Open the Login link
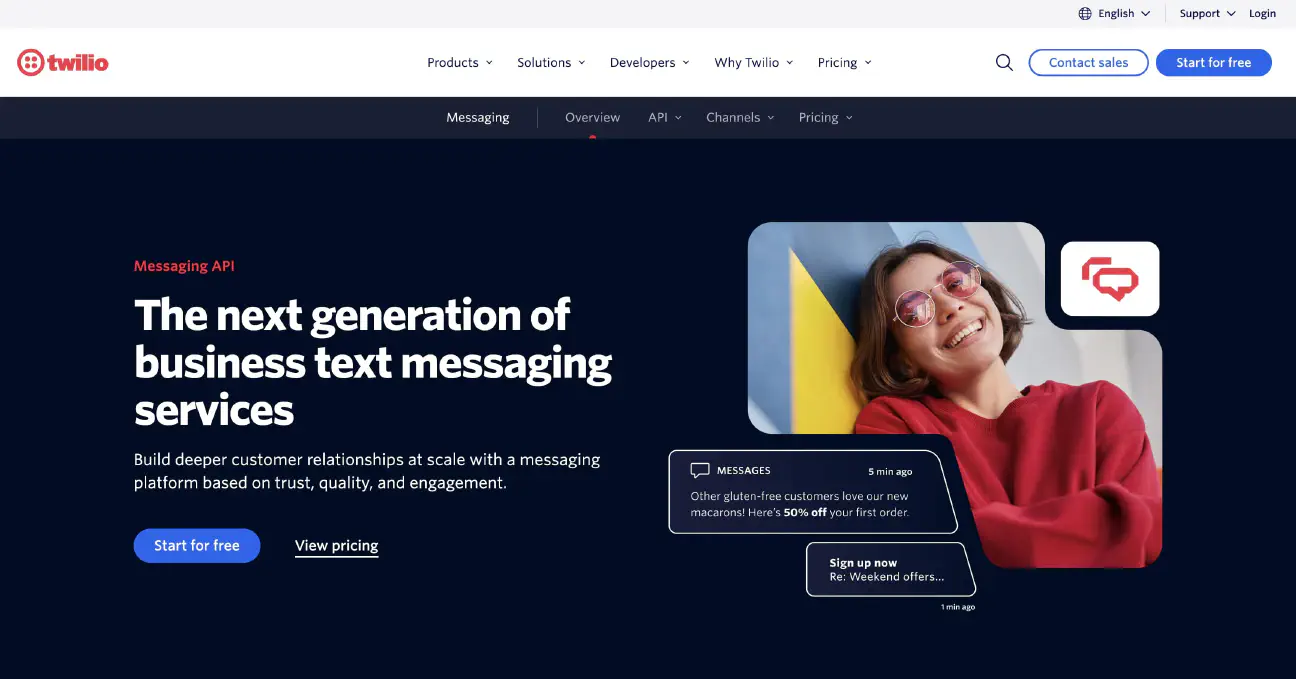This screenshot has height=679, width=1296. click(x=1262, y=14)
